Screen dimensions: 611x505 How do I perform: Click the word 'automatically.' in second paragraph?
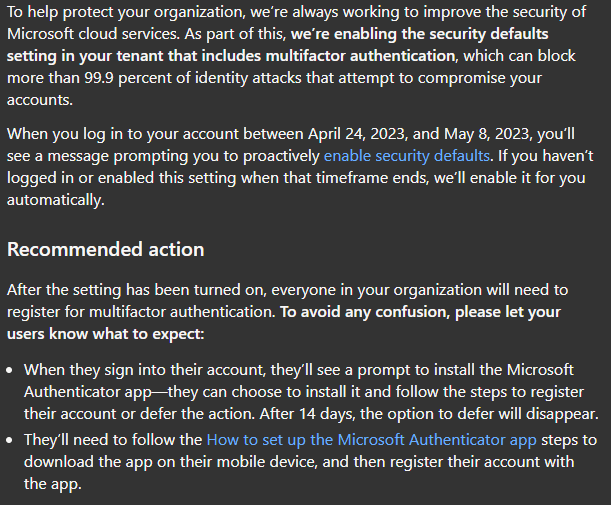pos(56,200)
